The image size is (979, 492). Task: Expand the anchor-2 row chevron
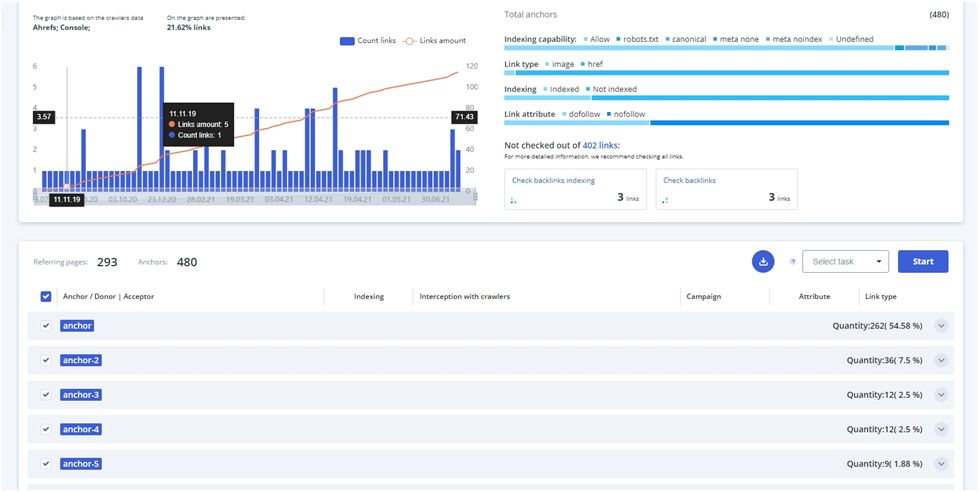coord(940,360)
